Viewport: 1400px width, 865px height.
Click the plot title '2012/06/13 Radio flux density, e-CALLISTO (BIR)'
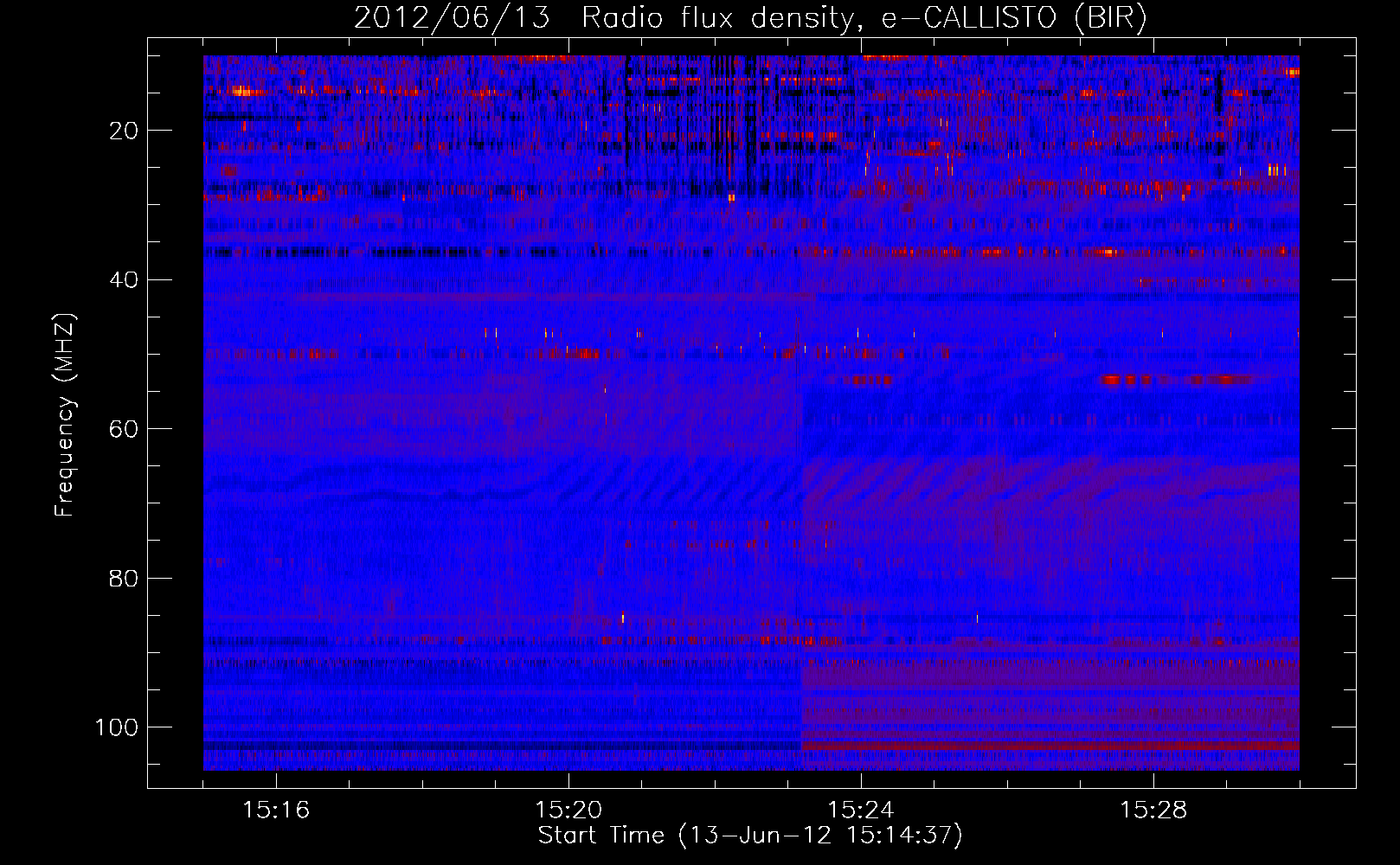(750, 17)
